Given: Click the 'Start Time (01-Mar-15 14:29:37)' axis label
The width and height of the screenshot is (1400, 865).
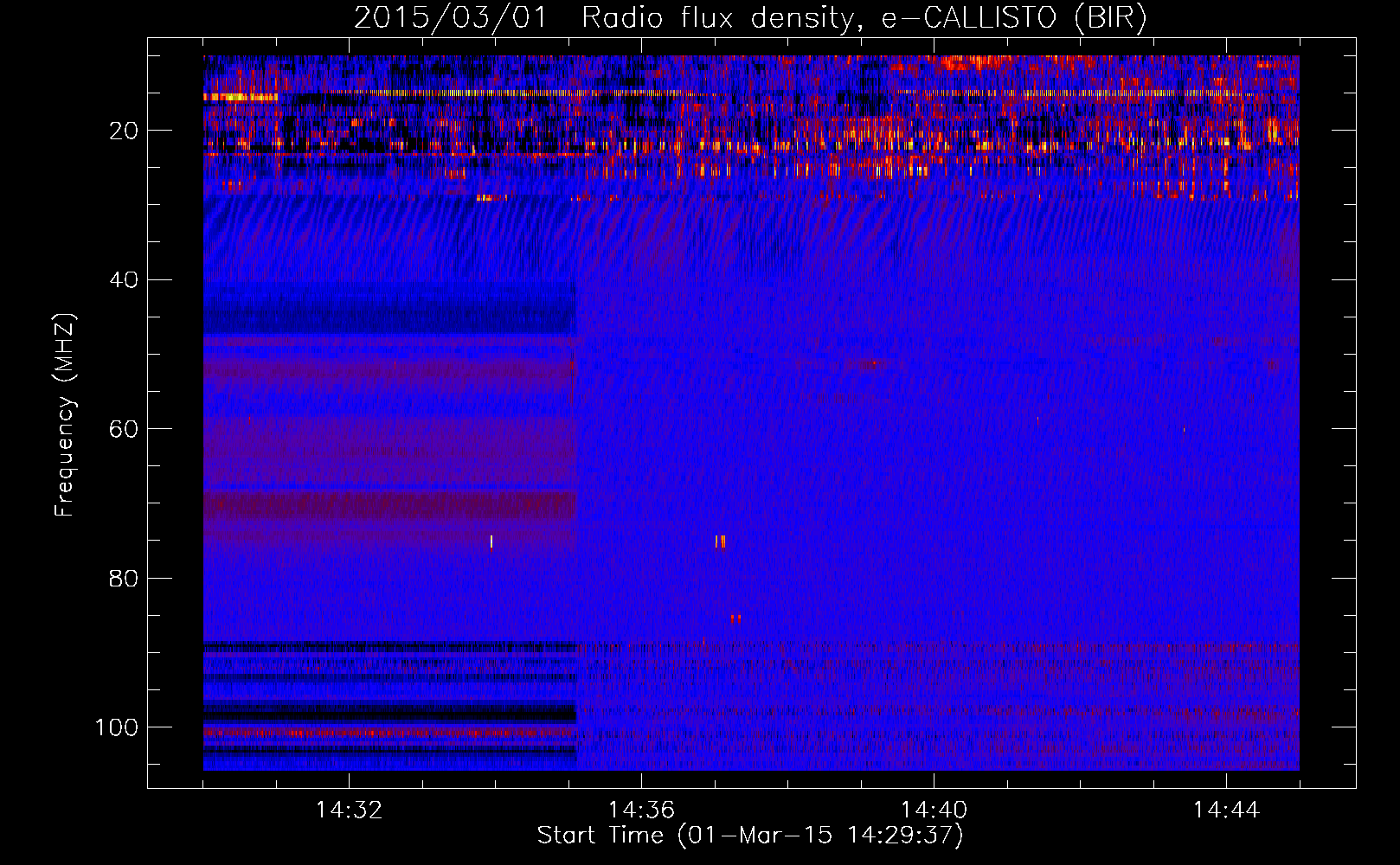Looking at the screenshot, I should pyautogui.click(x=750, y=836).
